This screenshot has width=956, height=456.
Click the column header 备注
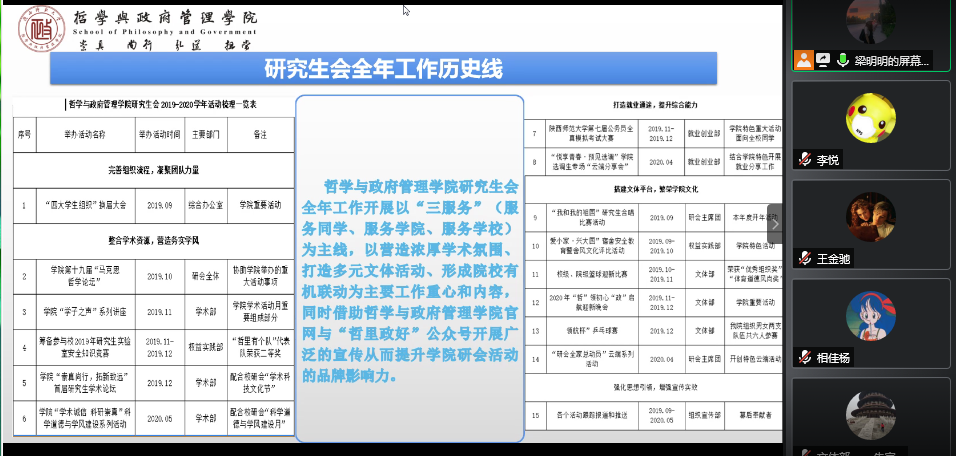(x=260, y=135)
